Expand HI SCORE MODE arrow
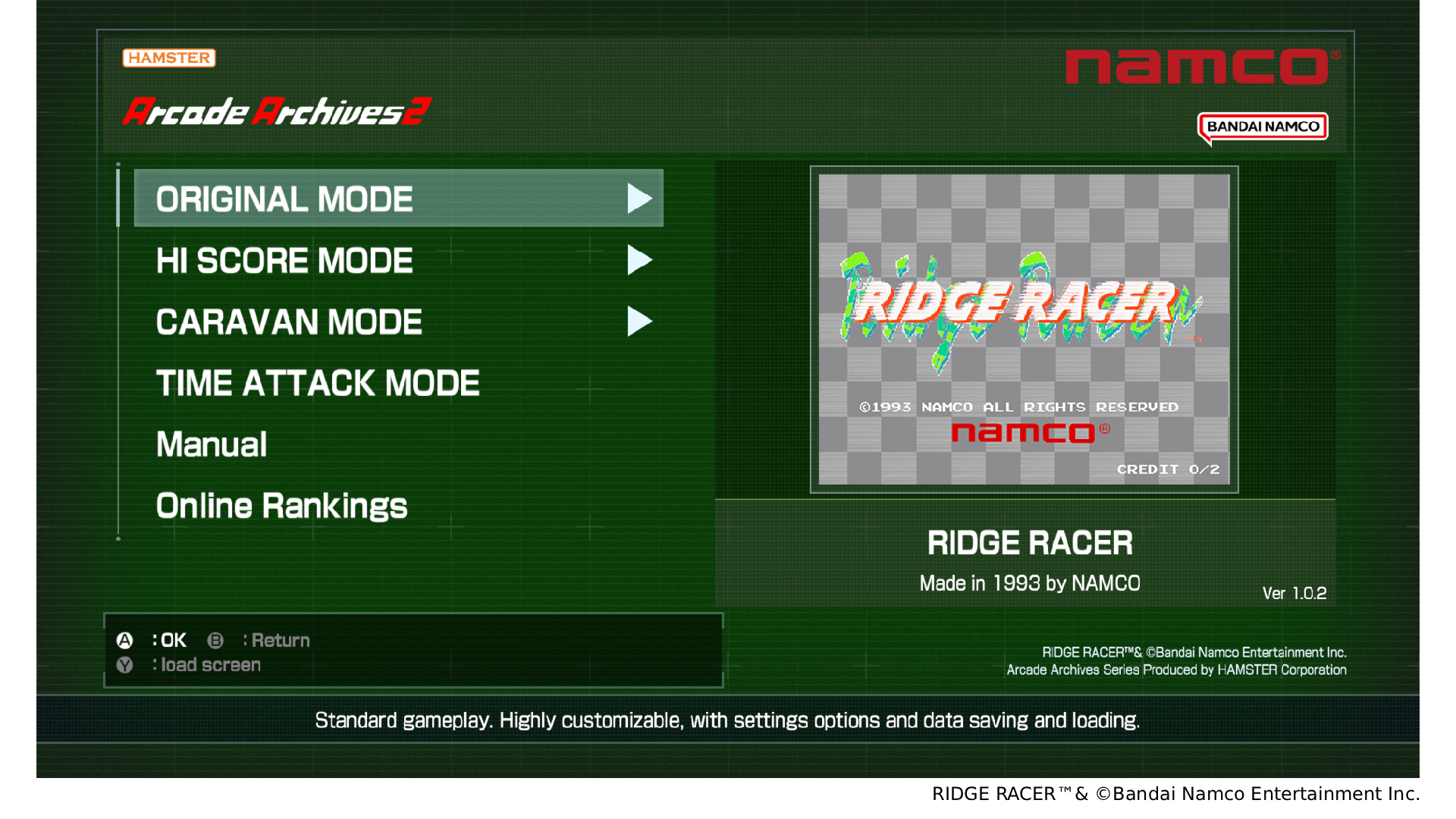This screenshot has width=1456, height=819. tap(639, 260)
